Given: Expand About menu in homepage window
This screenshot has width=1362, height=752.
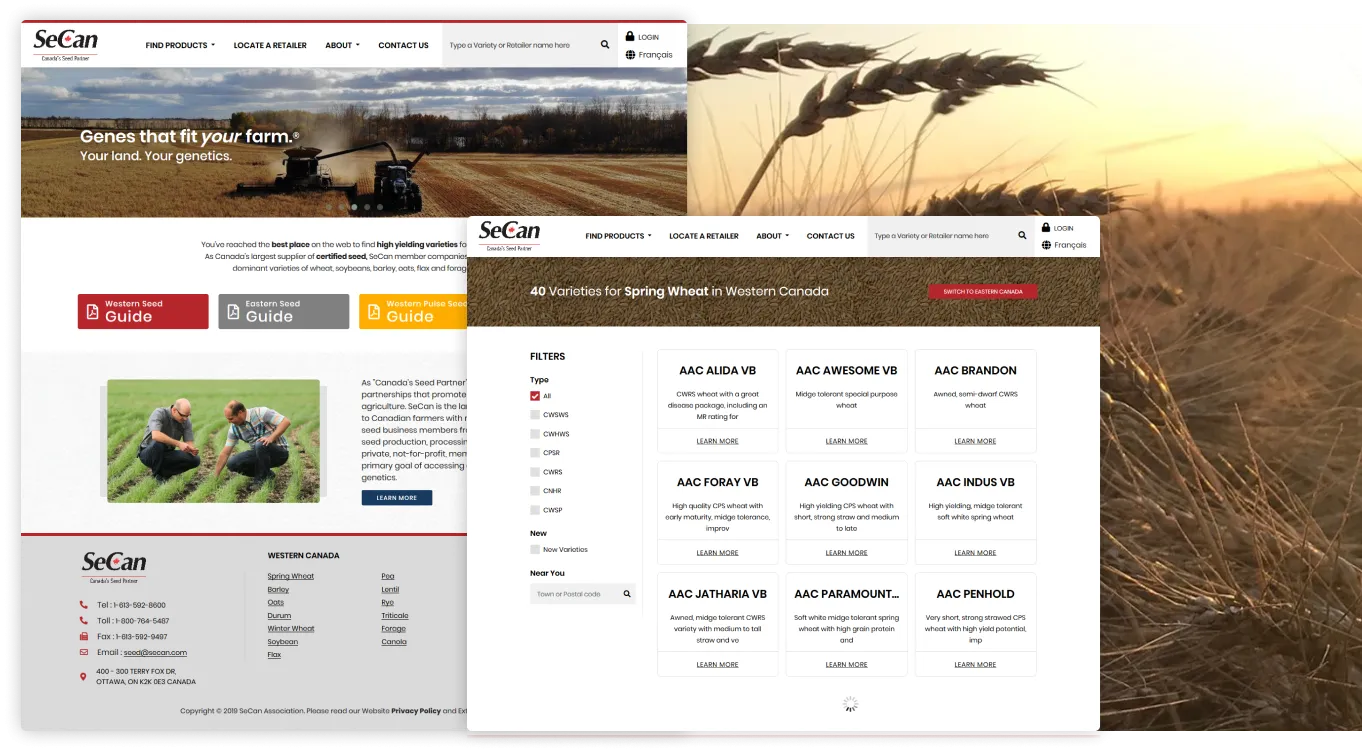Looking at the screenshot, I should tap(342, 45).
